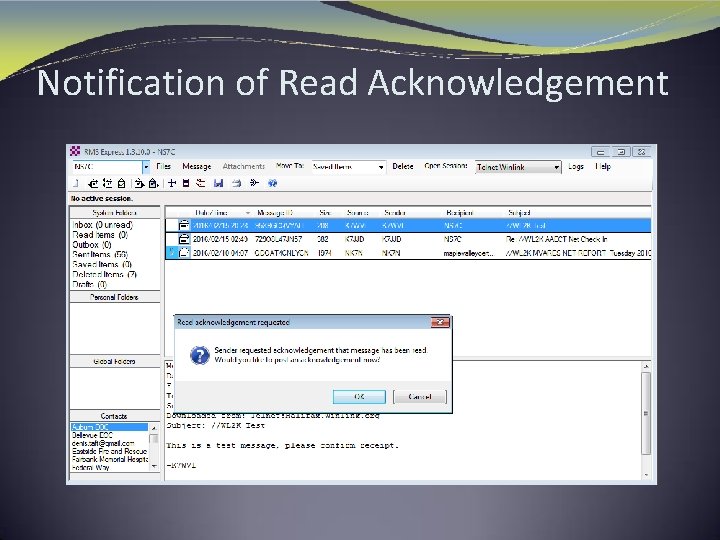Click the double-arrow toolbar icon beside the printer
Image resolution: width=720 pixels, height=540 pixels.
pyautogui.click(x=254, y=183)
